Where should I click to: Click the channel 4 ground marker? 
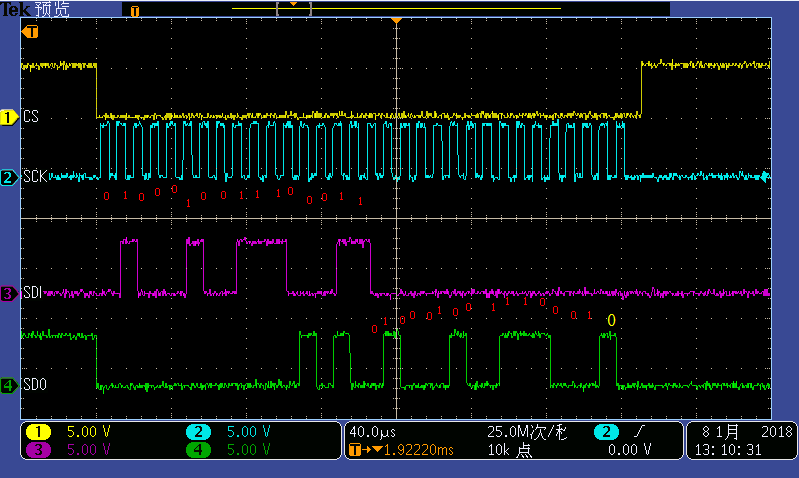click(9, 385)
